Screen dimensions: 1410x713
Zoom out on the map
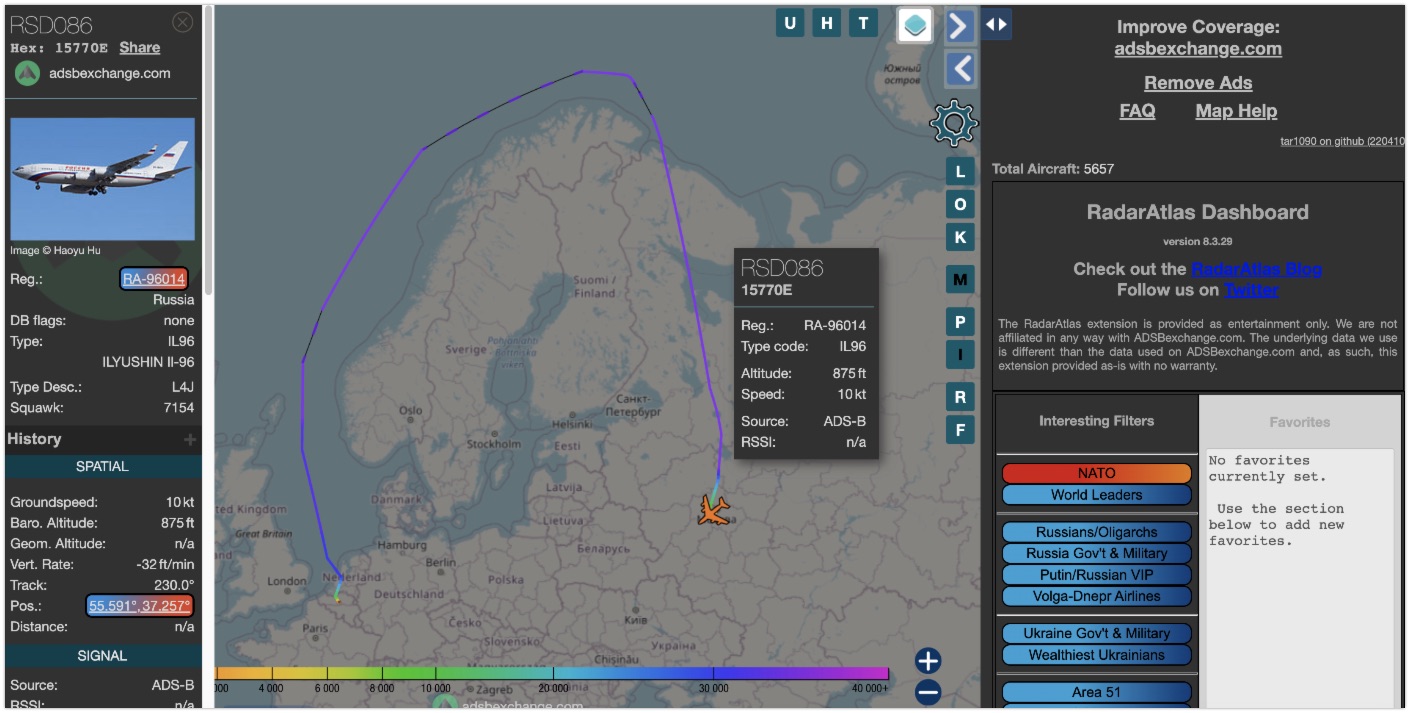pos(928,692)
